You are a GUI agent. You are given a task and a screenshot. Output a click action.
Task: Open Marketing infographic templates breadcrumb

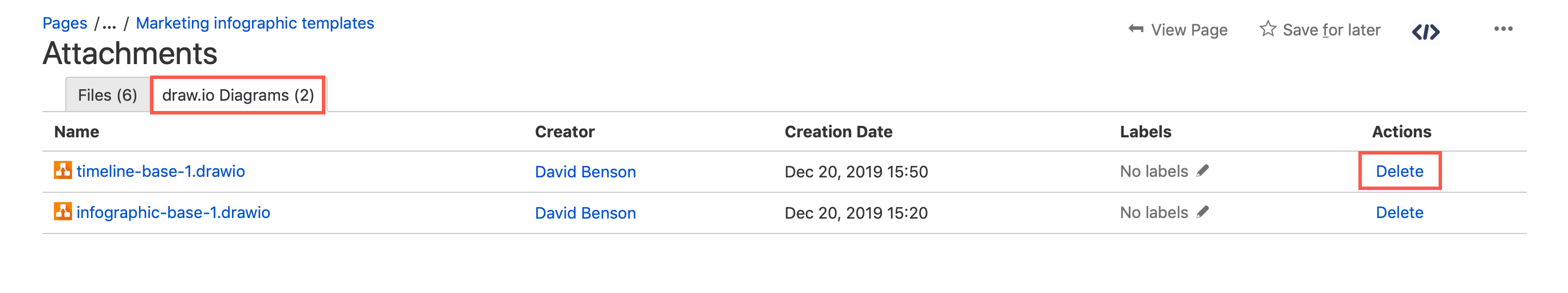[x=254, y=23]
